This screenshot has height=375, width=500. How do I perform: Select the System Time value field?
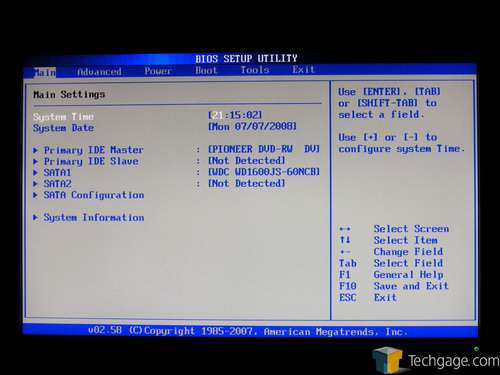click(235, 115)
